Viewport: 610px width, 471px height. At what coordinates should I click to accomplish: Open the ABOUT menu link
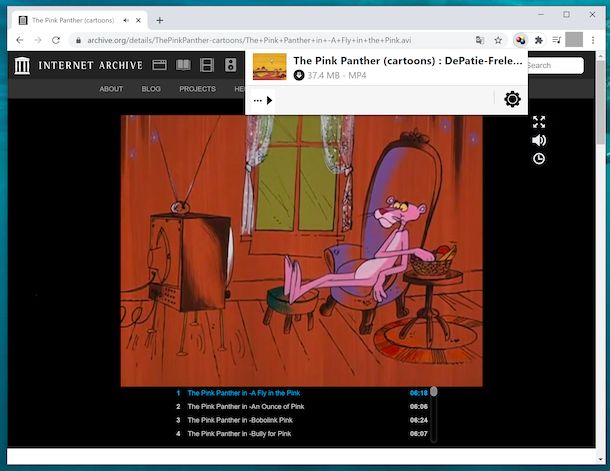click(111, 89)
